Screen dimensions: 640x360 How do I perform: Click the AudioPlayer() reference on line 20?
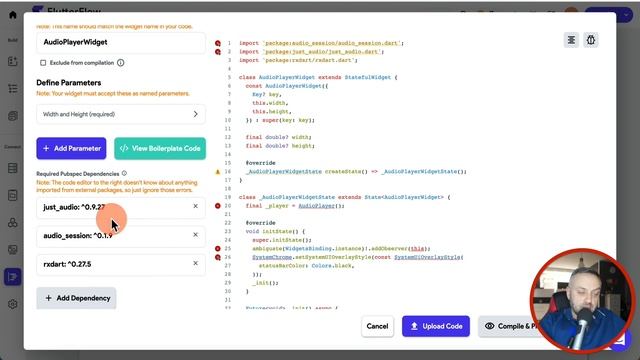(320, 206)
